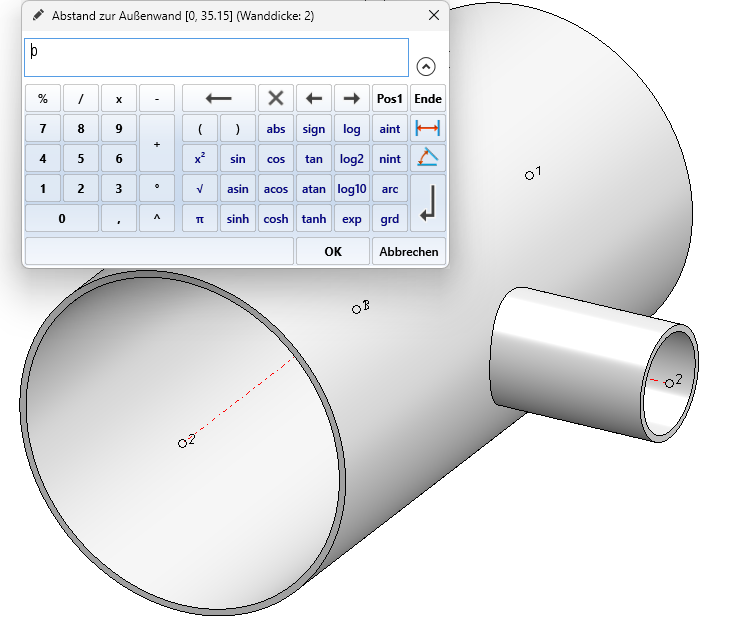The height and width of the screenshot is (622, 753).
Task: Click the exp function key
Action: pyautogui.click(x=352, y=218)
